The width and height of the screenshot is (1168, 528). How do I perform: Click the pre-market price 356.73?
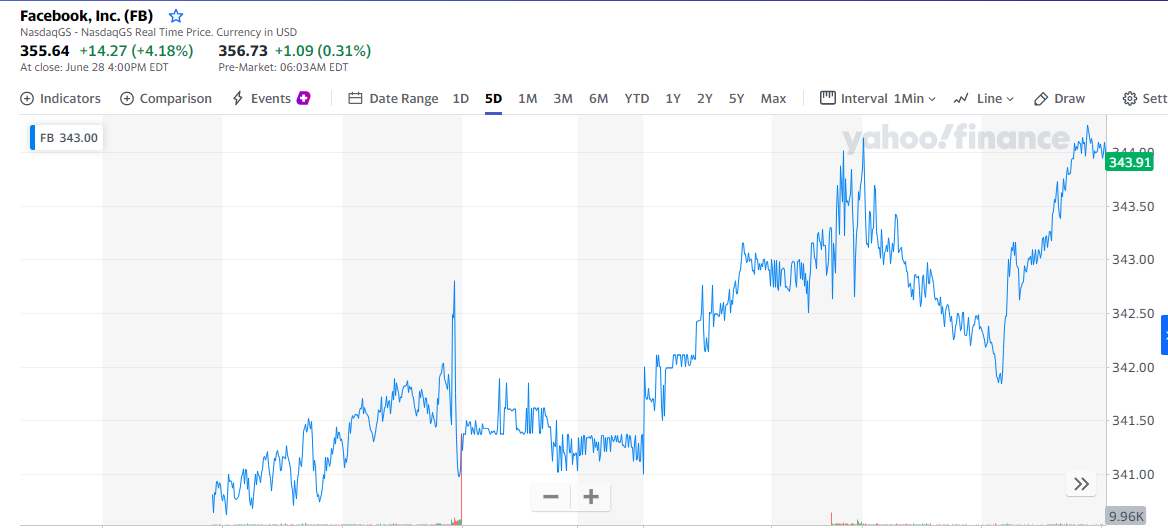(243, 51)
